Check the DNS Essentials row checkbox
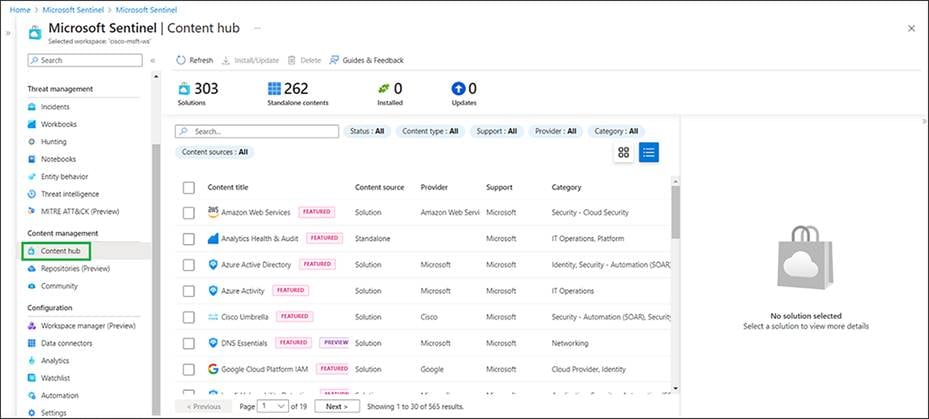The height and width of the screenshot is (419, 929). [188, 343]
